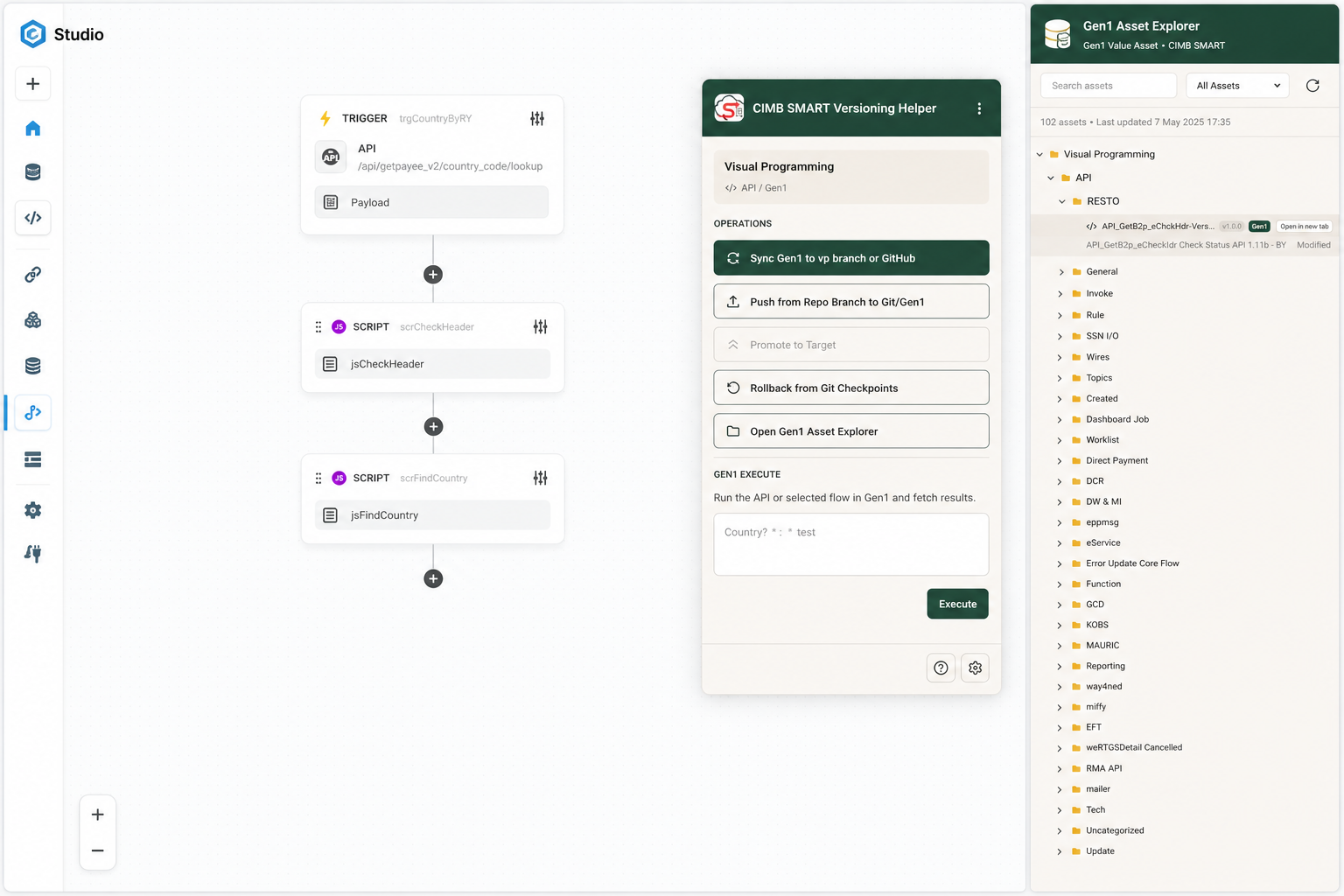Open Versioning Helper three-dot menu
Viewport: 1344px width, 896px height.
pos(979,108)
